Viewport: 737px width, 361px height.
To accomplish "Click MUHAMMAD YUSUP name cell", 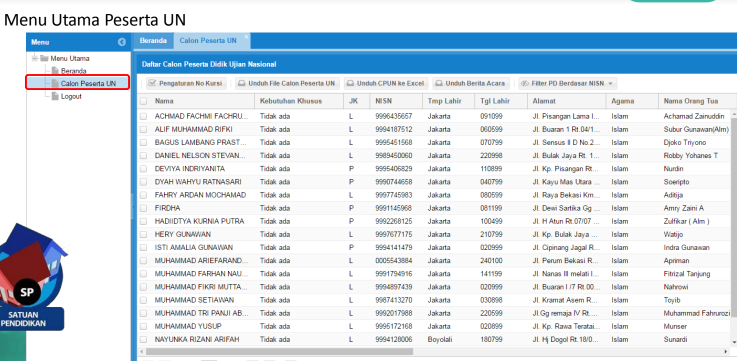I will 188,327.
